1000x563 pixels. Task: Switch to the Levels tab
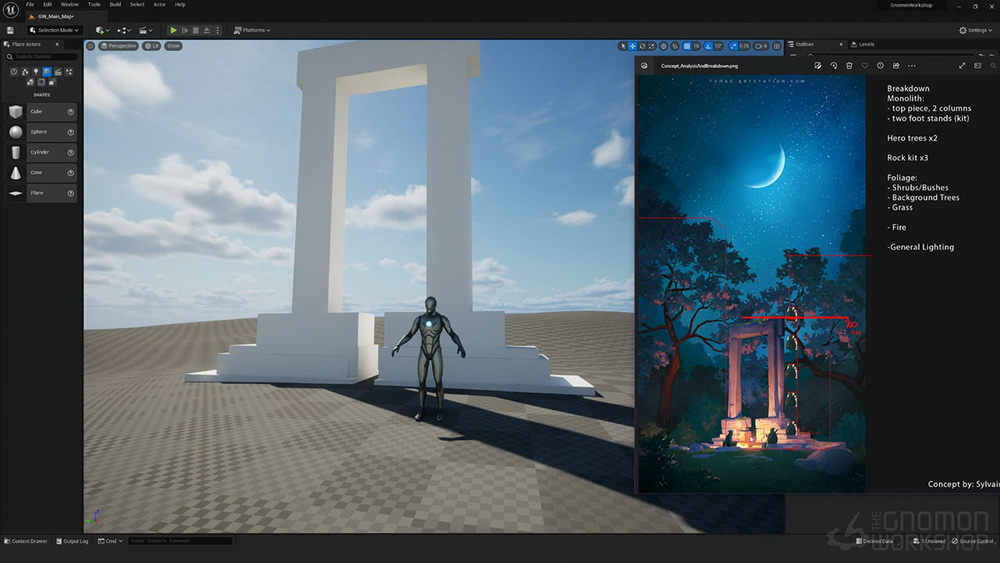coord(863,44)
